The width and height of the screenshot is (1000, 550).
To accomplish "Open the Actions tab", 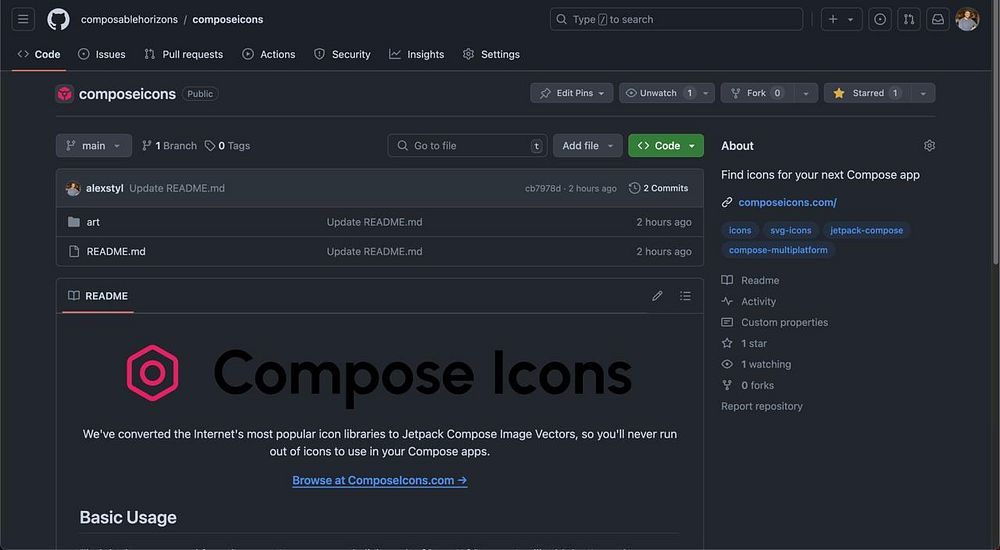I will tap(268, 54).
